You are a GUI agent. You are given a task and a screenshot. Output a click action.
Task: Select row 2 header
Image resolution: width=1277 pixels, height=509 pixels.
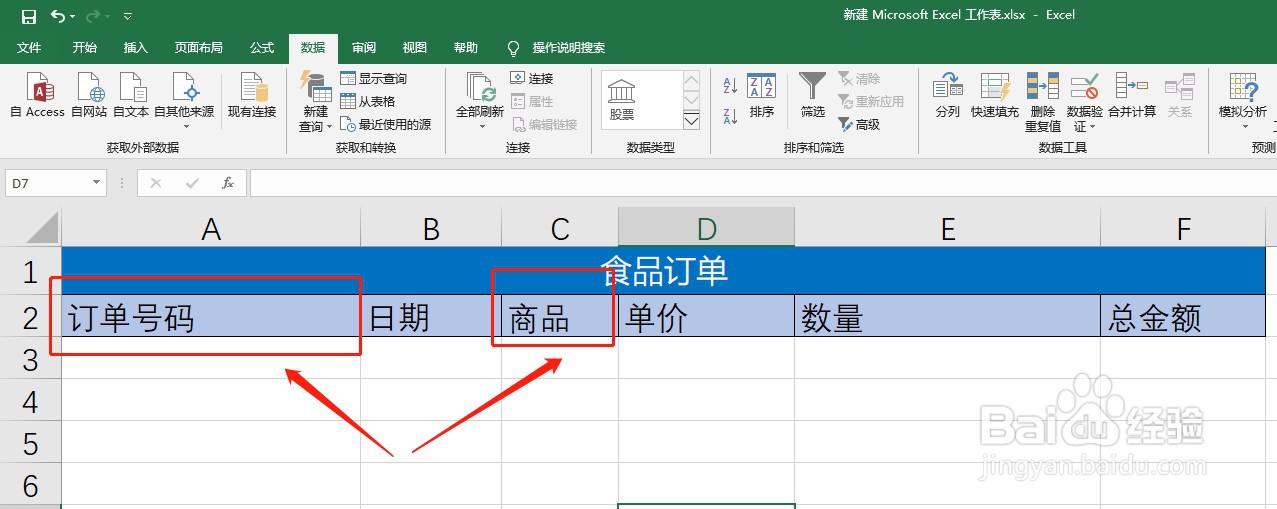click(30, 317)
